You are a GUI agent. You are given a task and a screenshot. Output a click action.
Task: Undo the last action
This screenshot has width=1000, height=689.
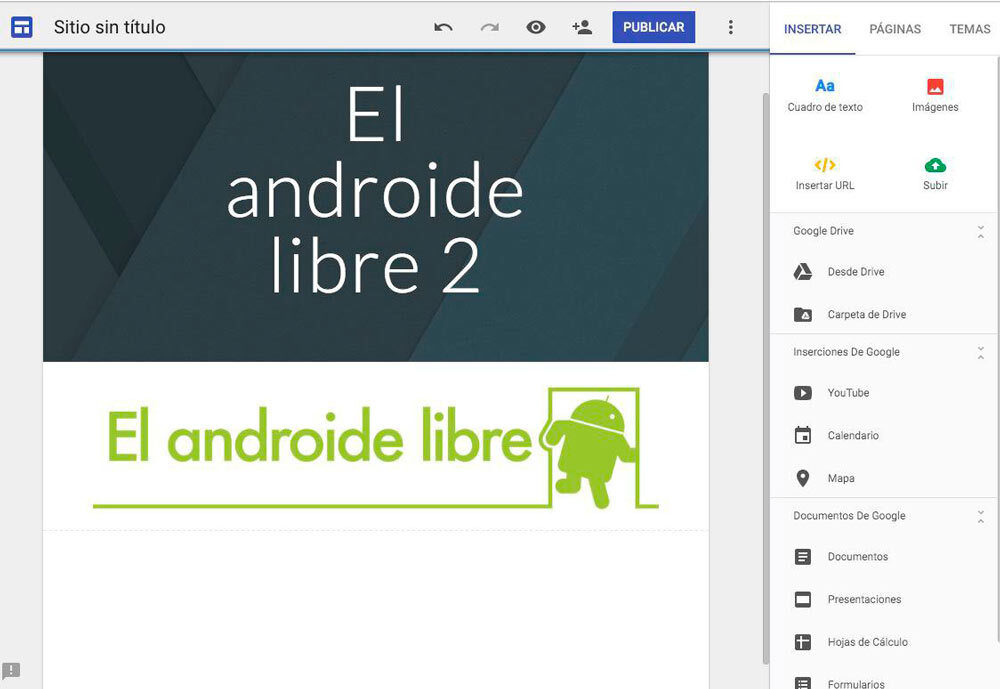(x=443, y=27)
